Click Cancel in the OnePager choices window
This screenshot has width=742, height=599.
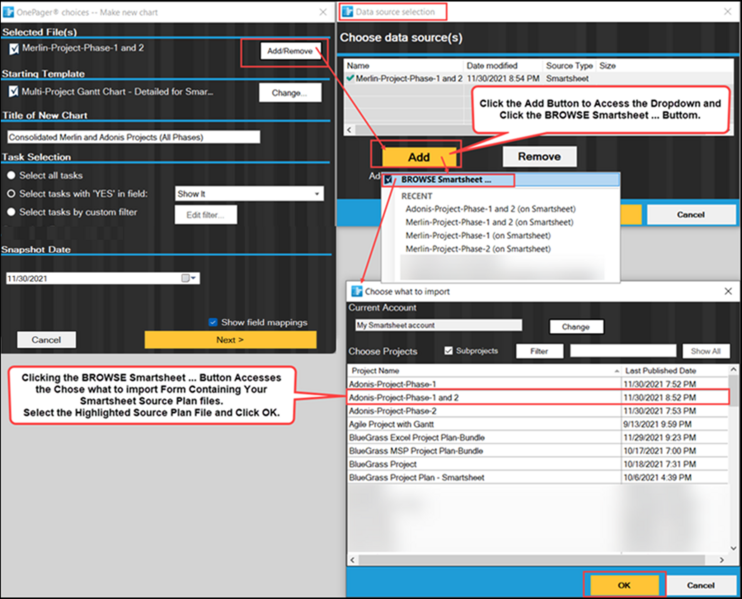[x=46, y=340]
